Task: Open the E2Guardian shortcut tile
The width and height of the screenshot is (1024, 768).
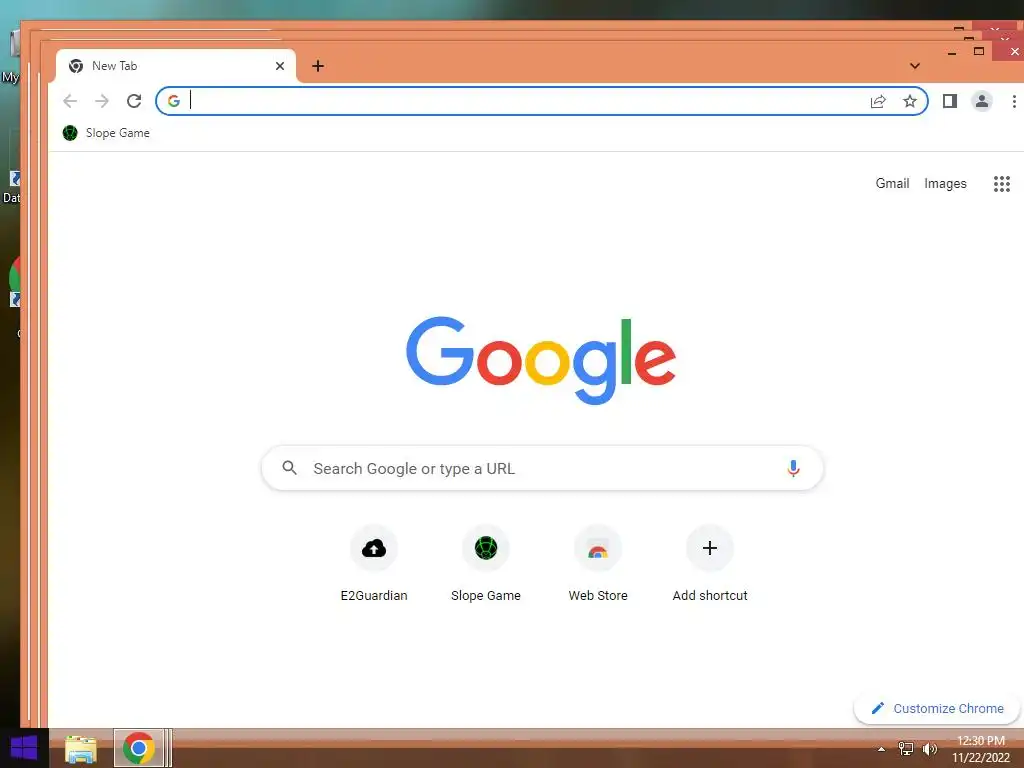Action: (374, 564)
